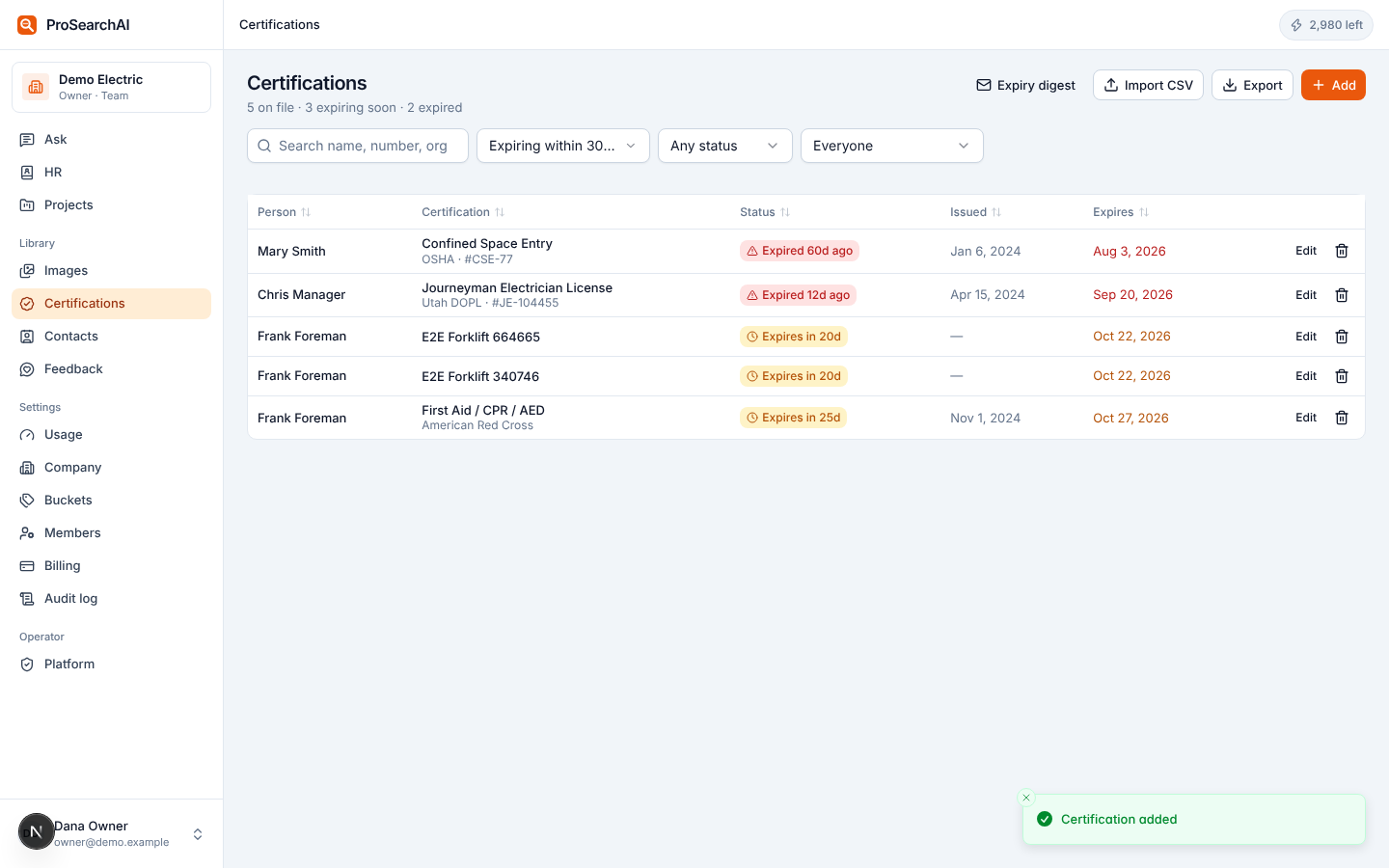Viewport: 1389px width, 868px height.
Task: Open the Members page
Action: [x=111, y=533]
